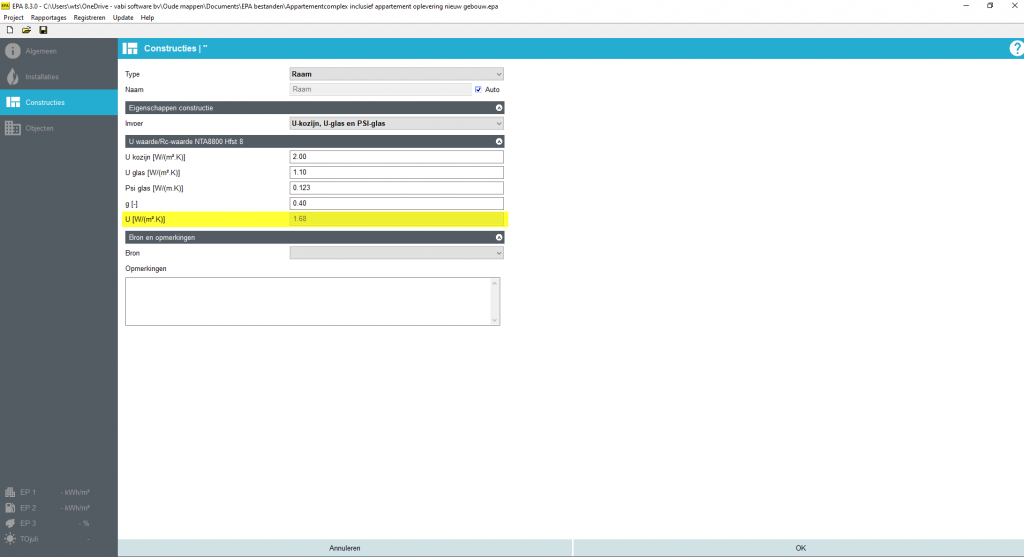Toggle the Auto checkbox next to Naam
Screen dimensions: 1024x557
click(478, 89)
